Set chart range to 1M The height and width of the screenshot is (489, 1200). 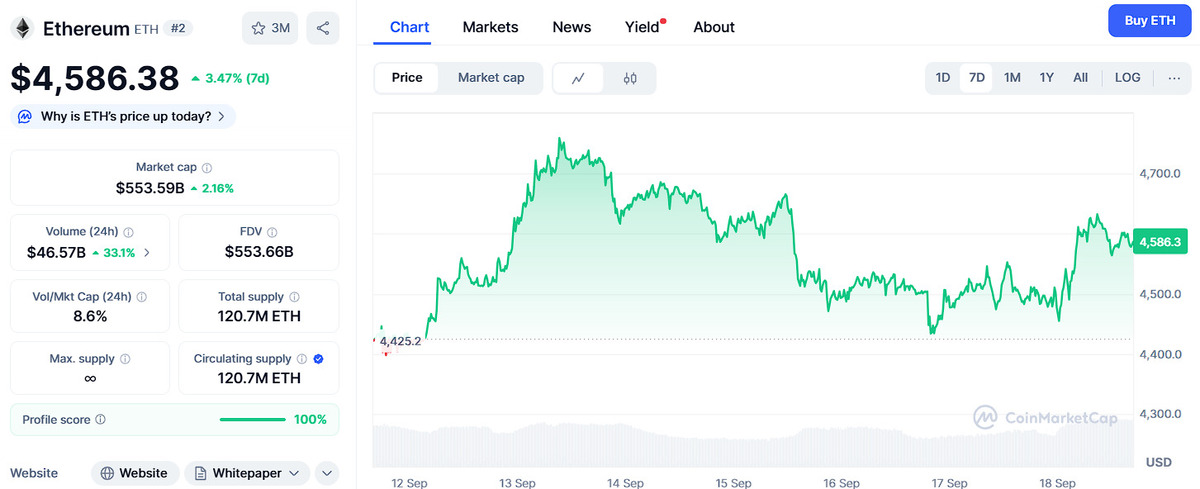click(1012, 78)
